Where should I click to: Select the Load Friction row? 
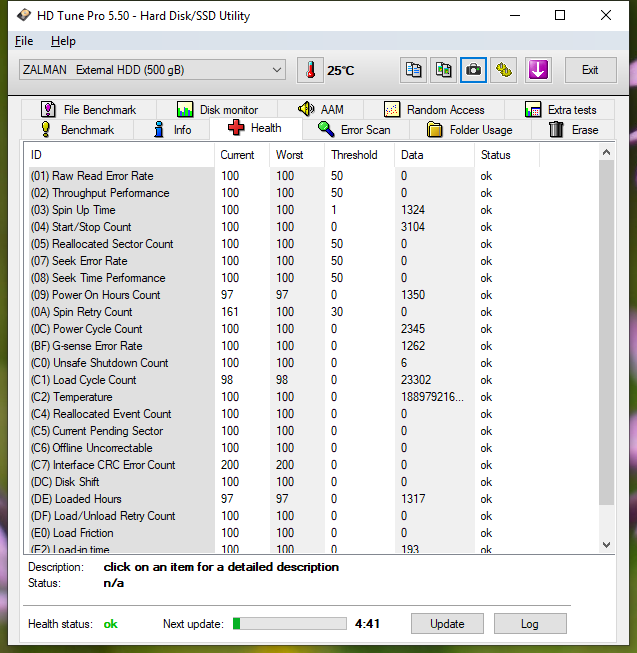tap(283, 533)
